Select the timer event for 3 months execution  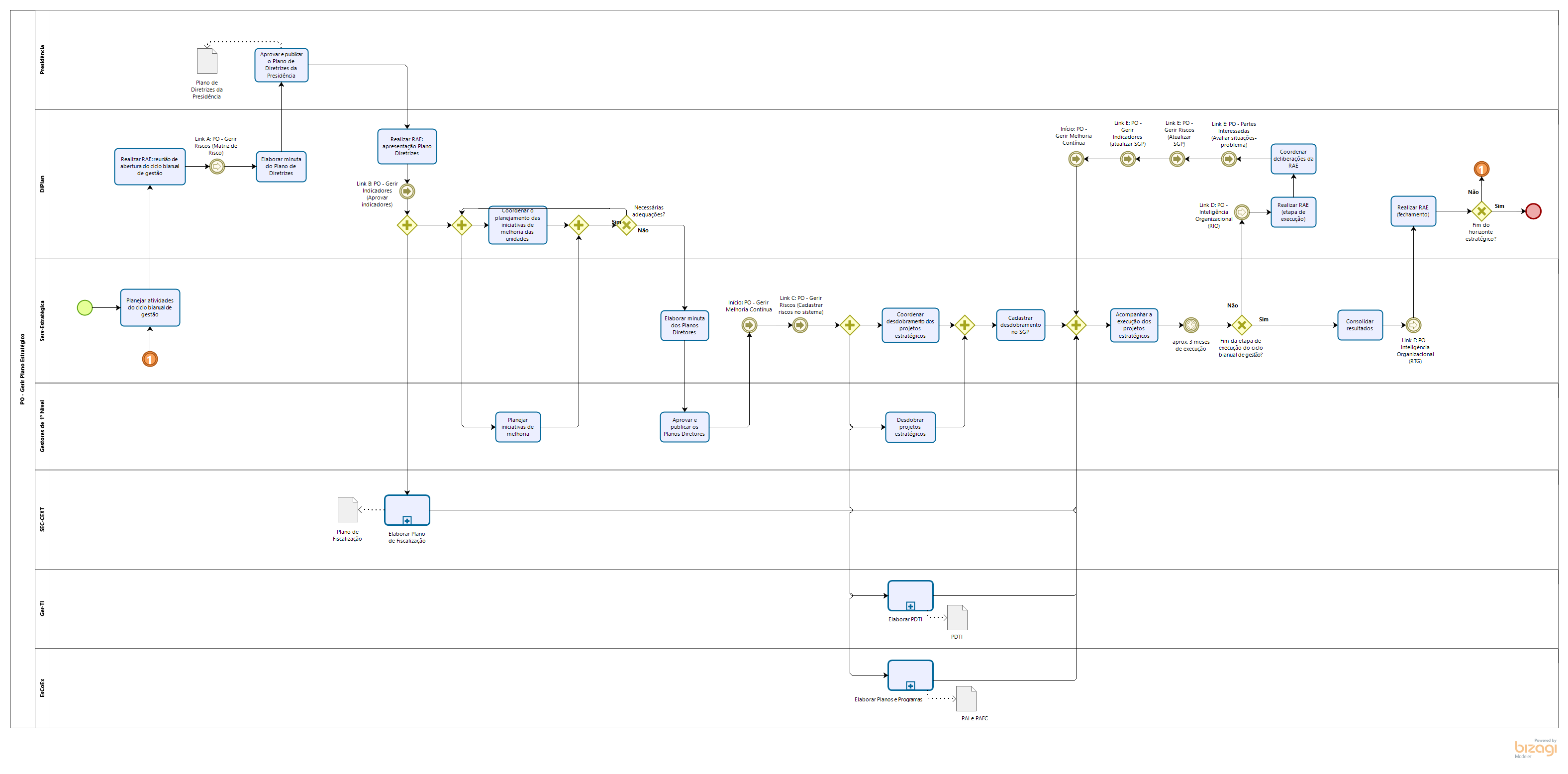pos(1190,325)
